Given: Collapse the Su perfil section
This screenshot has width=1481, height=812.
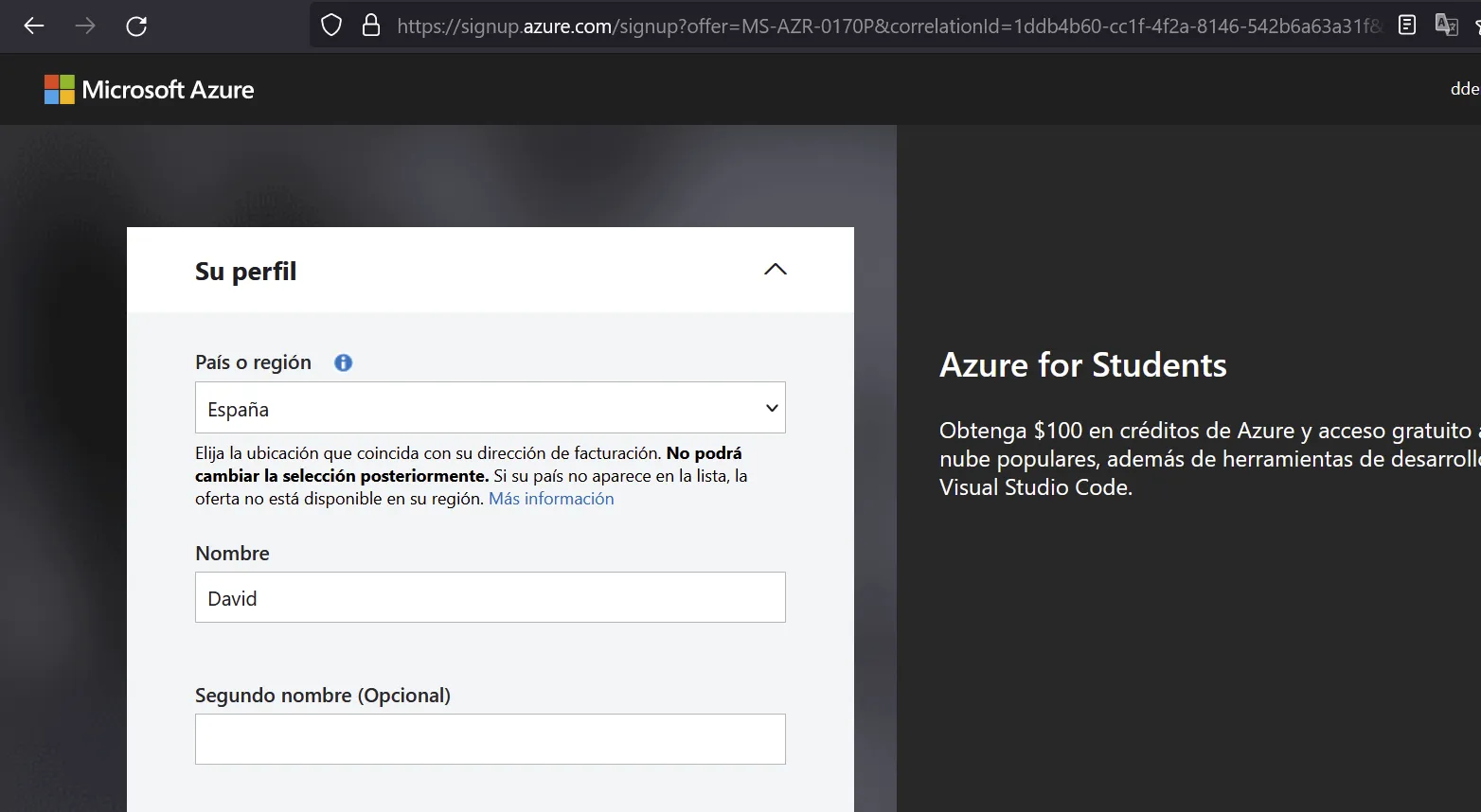Looking at the screenshot, I should pos(775,270).
